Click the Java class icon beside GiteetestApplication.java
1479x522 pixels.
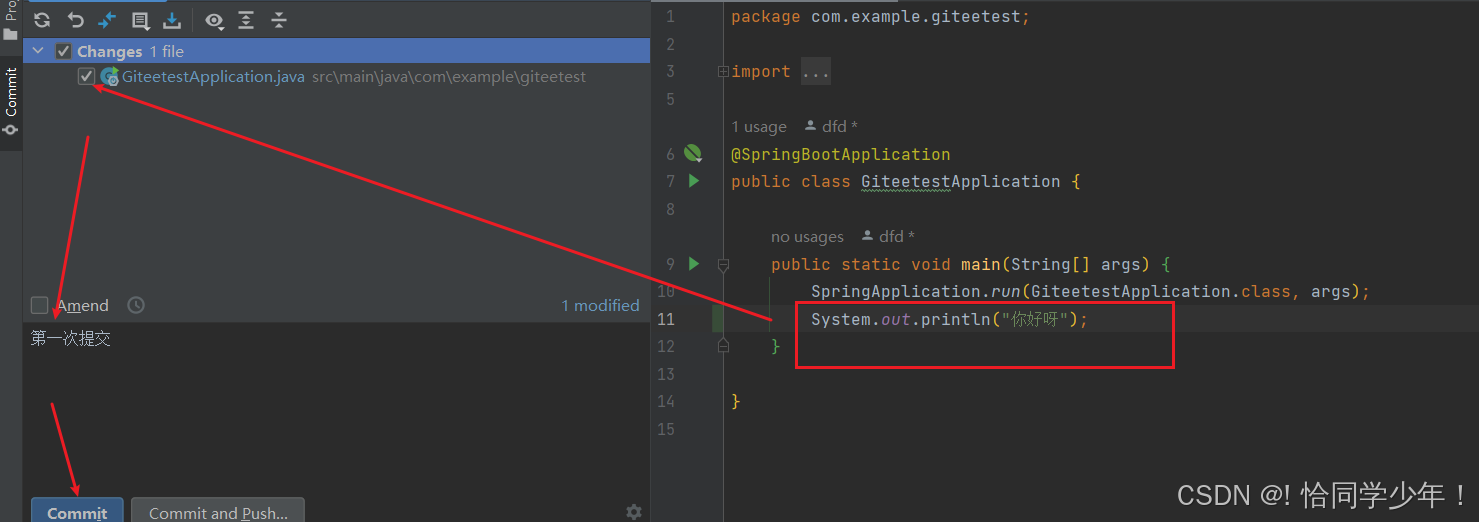[109, 76]
